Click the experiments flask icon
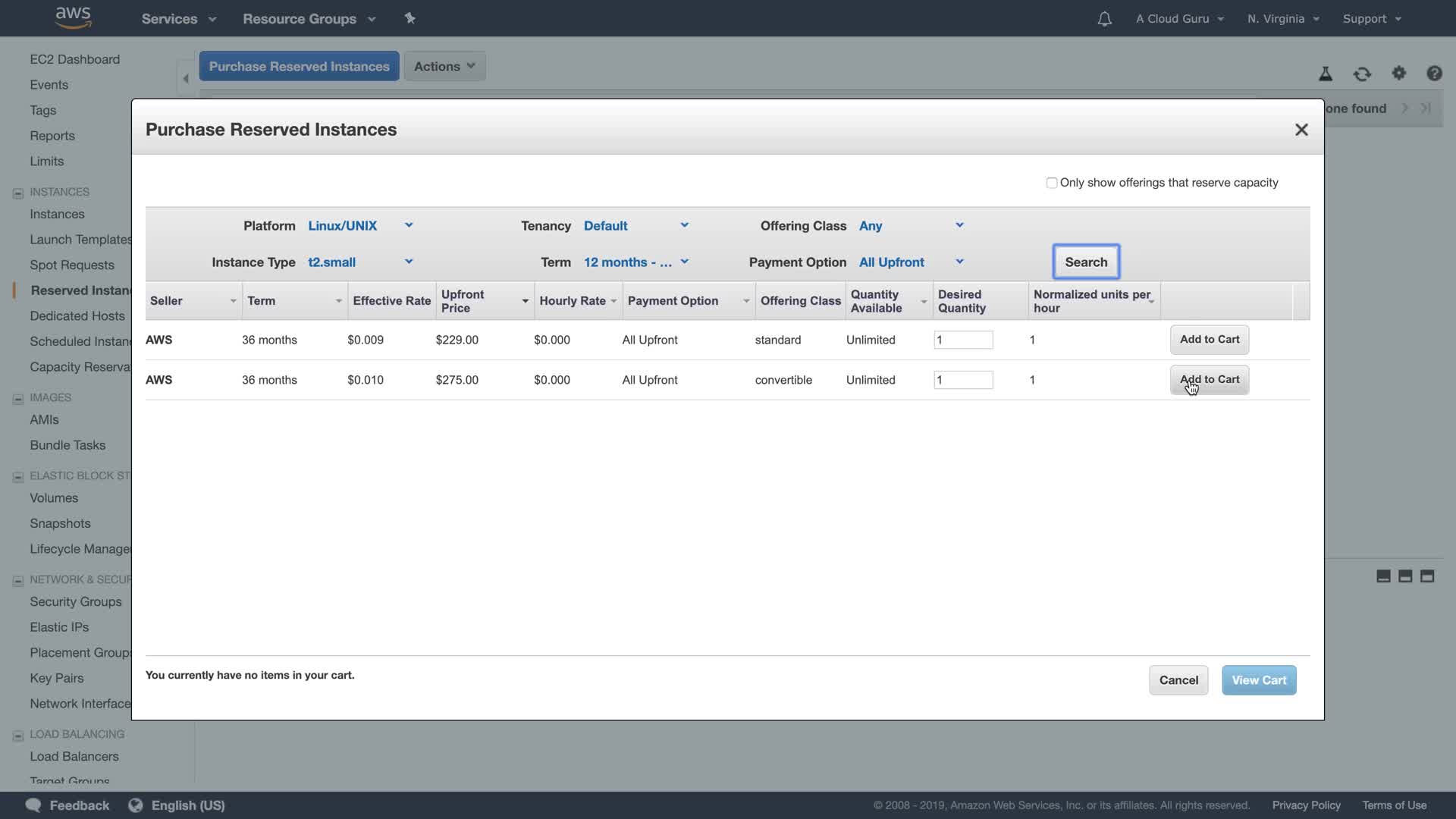Viewport: 1456px width, 819px height. coord(1326,74)
